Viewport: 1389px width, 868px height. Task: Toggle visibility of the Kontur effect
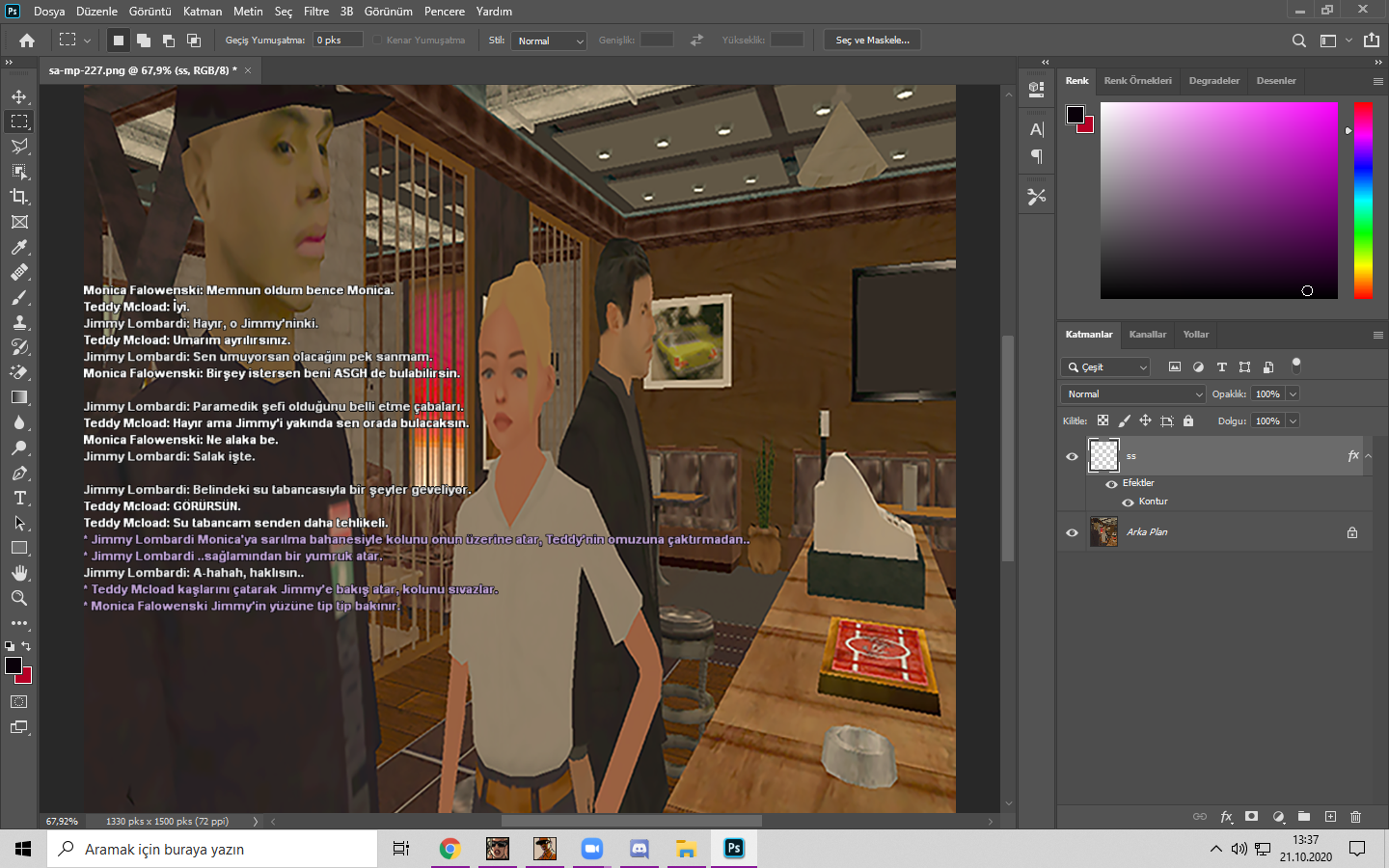click(x=1128, y=502)
